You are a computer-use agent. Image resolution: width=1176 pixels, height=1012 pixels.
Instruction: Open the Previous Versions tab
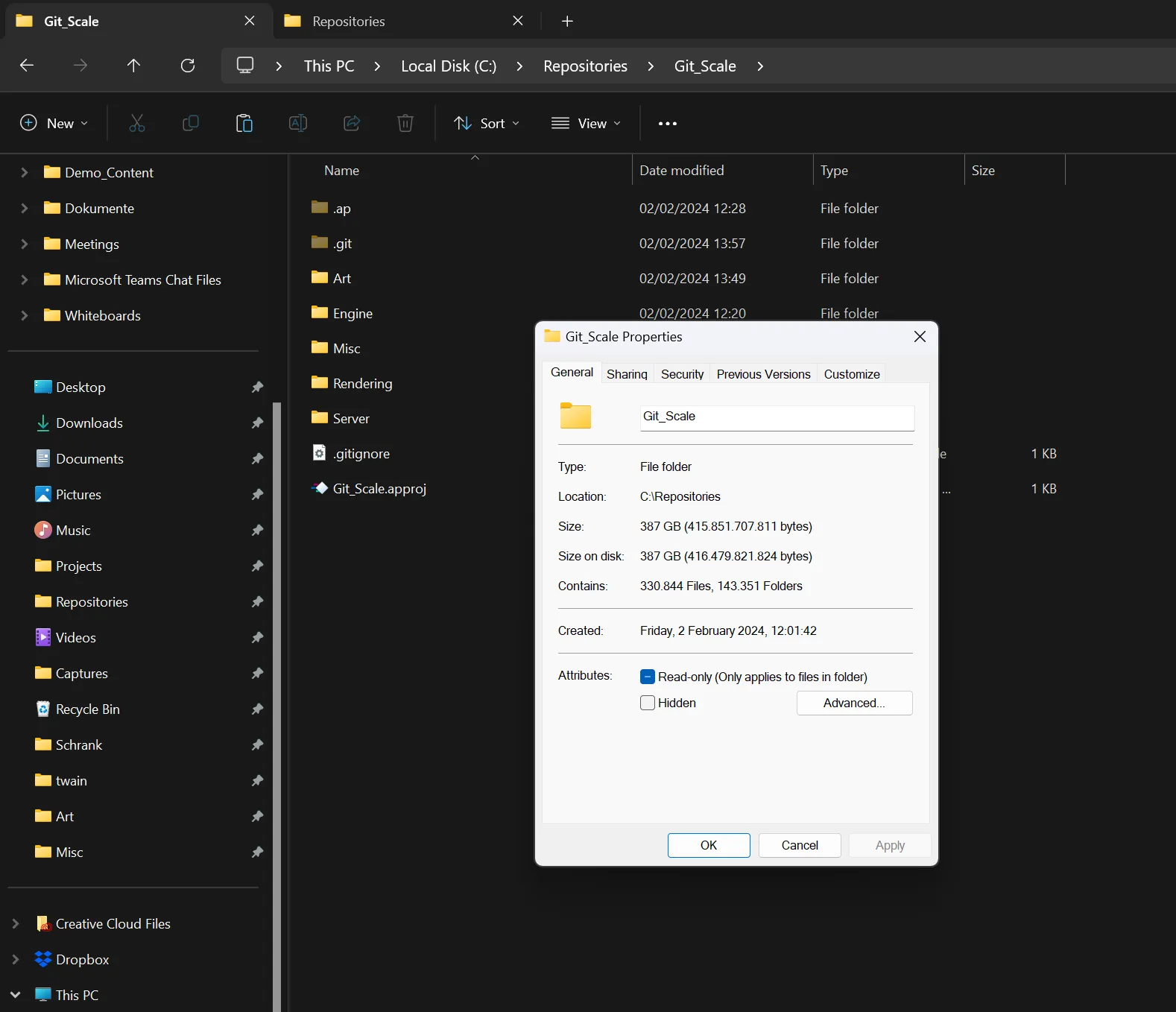[x=763, y=374]
